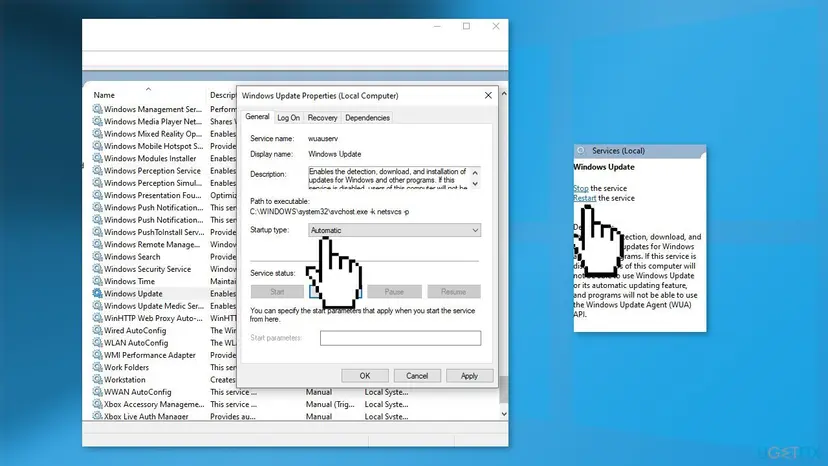
Task: Click the Windows Media Player Network gear icon
Action: pyautogui.click(x=97, y=121)
